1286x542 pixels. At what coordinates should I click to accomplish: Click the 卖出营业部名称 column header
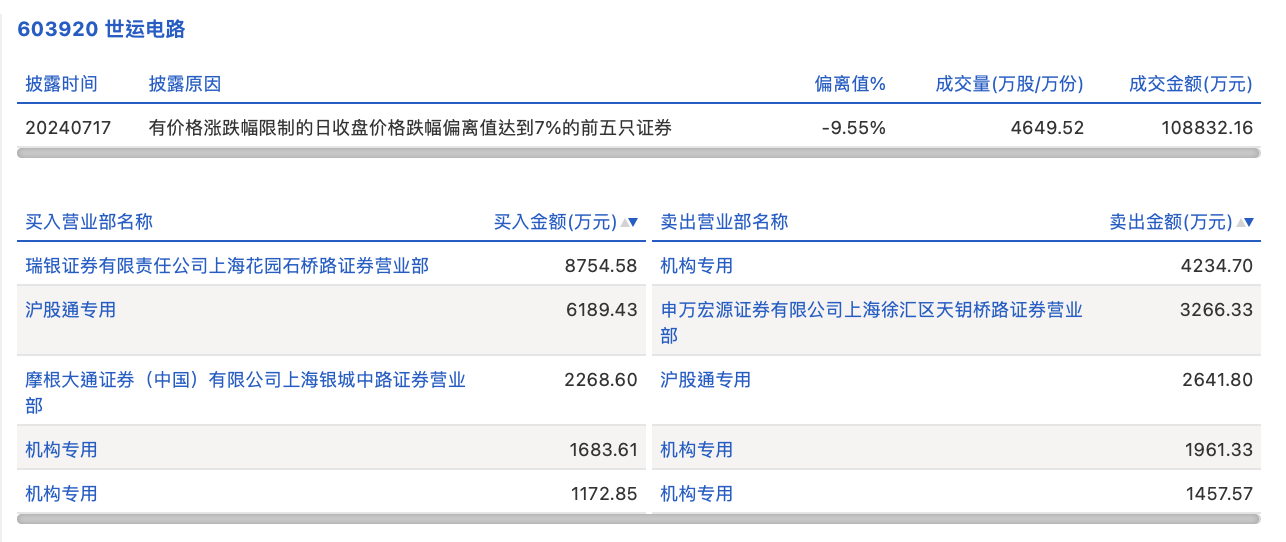click(724, 222)
